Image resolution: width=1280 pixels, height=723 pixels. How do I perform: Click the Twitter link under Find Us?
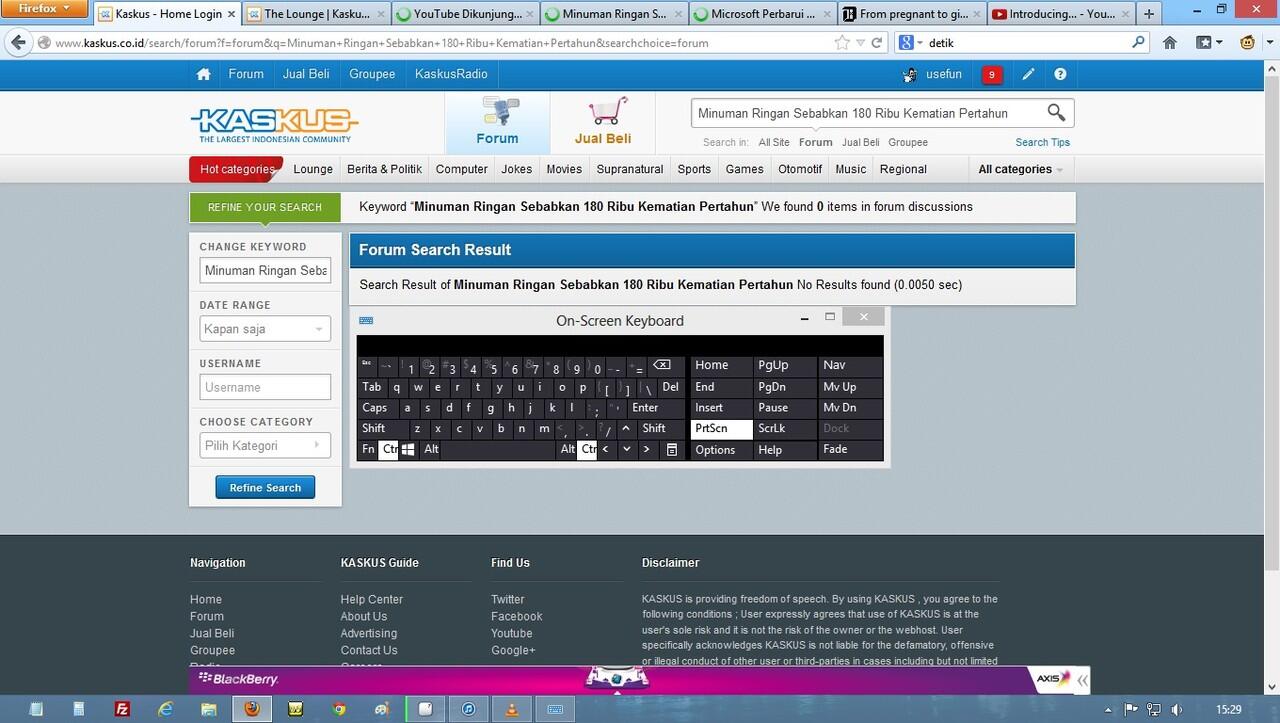point(508,600)
